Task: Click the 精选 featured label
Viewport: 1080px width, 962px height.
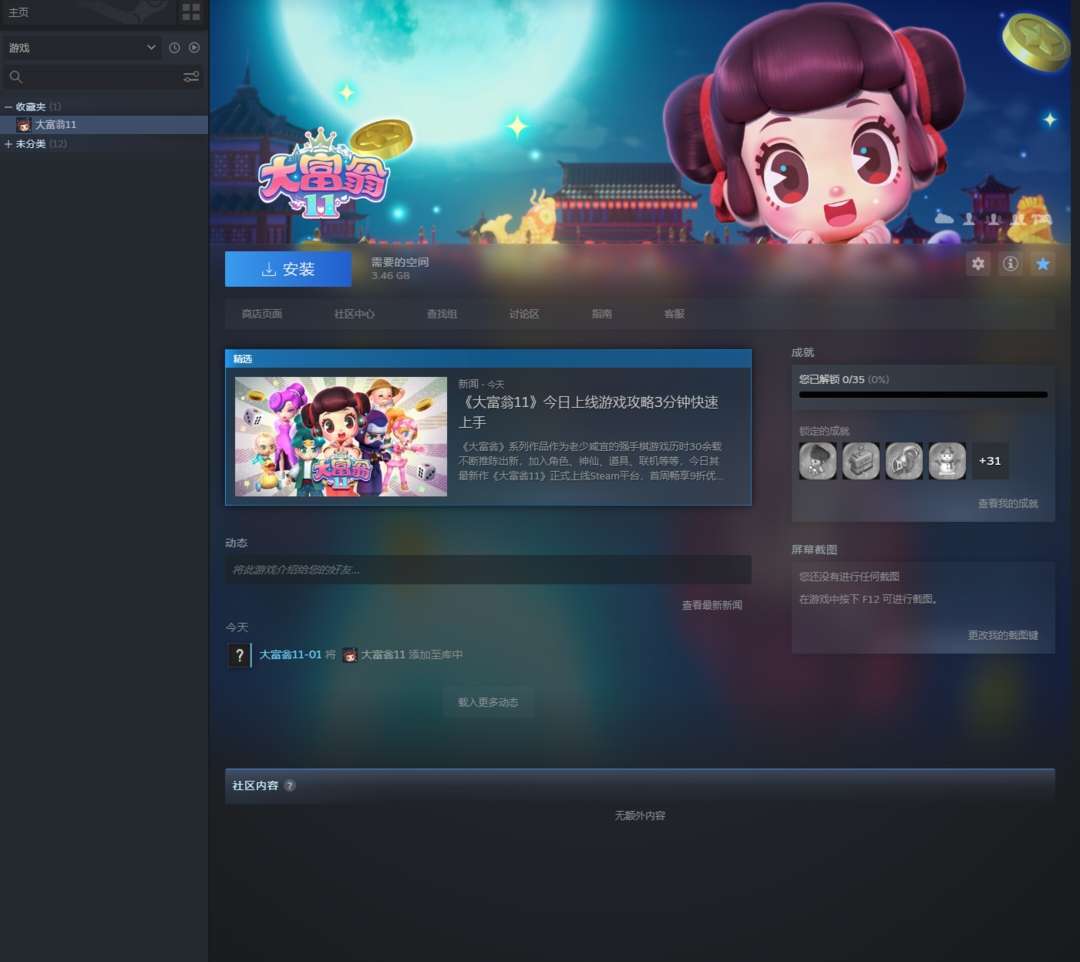Action: [x=242, y=359]
